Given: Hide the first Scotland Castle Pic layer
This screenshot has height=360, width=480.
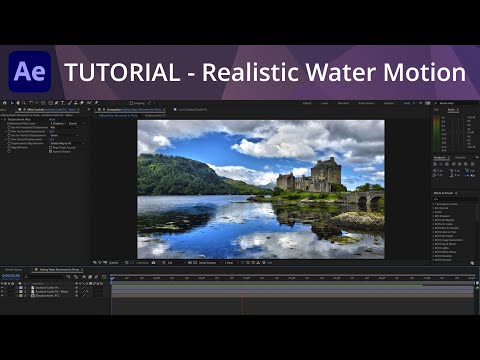Looking at the screenshot, I should (2, 288).
